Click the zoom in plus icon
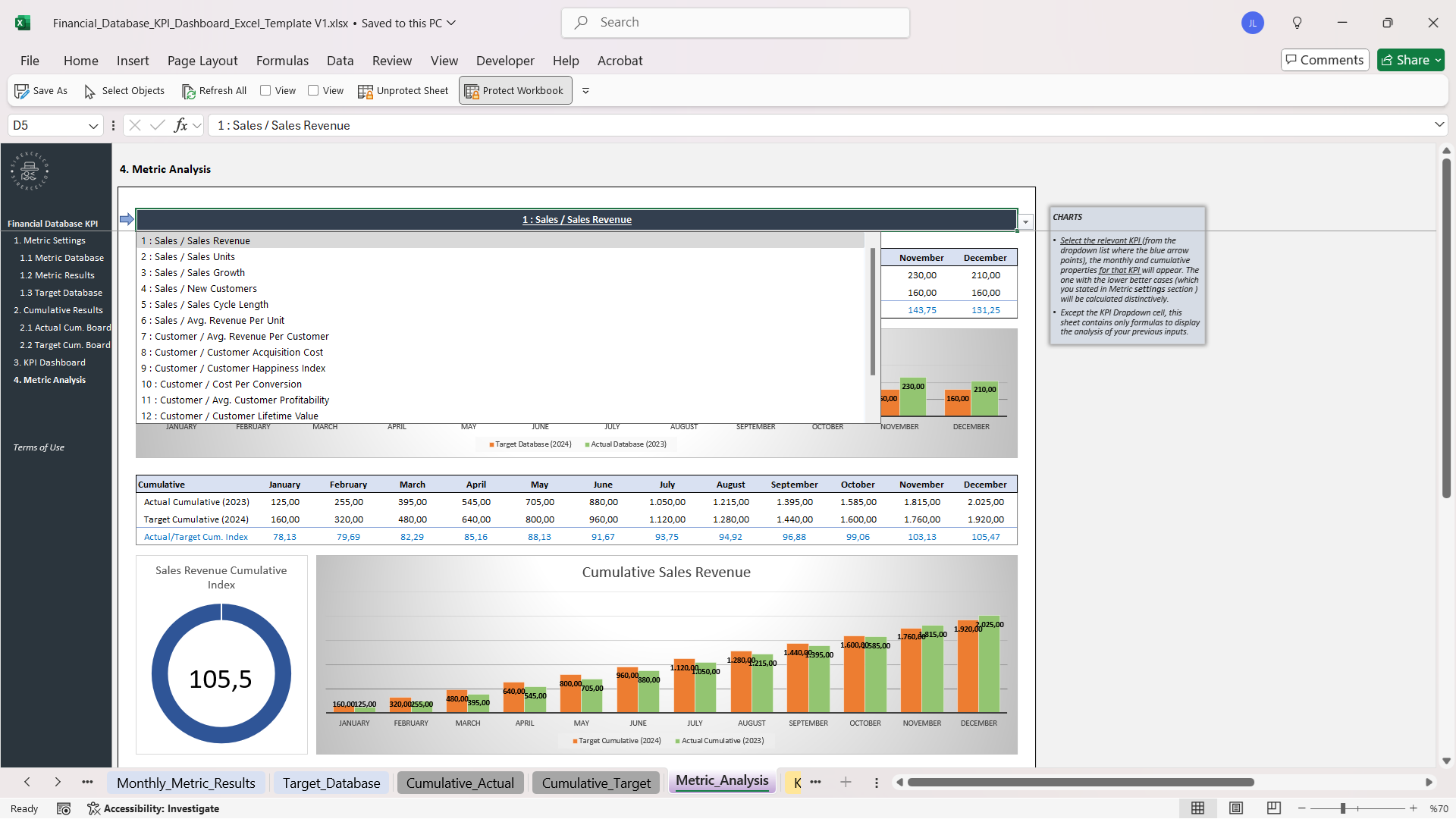Viewport: 1456px width, 819px height. 1414,808
